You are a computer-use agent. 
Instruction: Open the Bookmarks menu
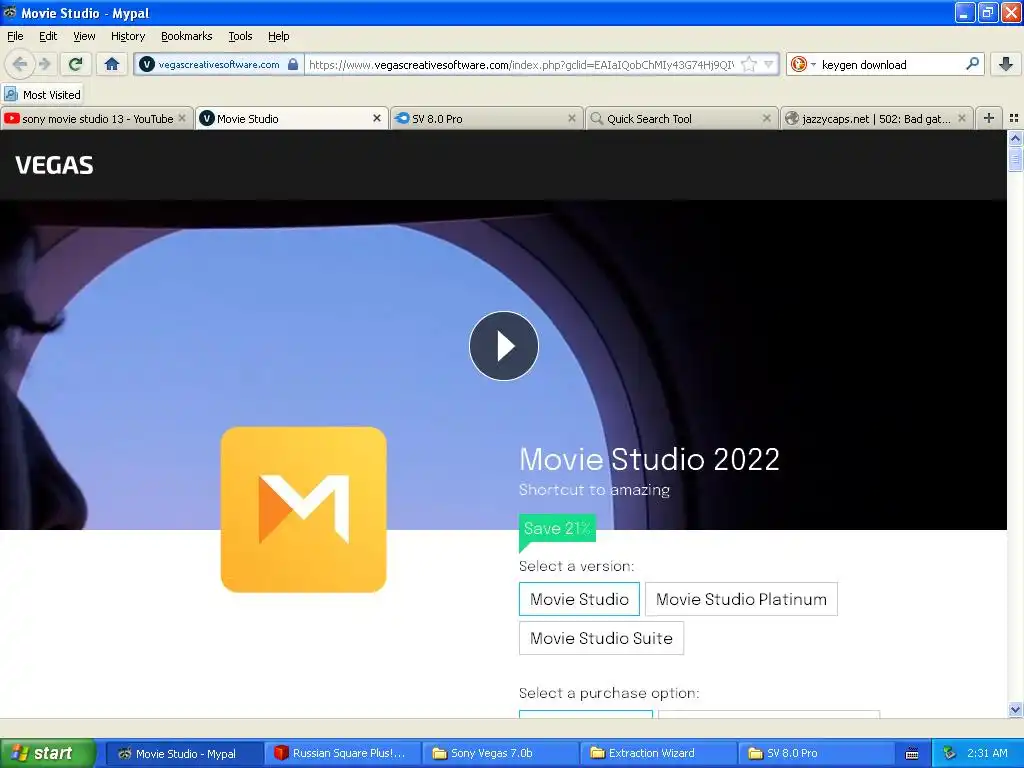click(x=186, y=36)
